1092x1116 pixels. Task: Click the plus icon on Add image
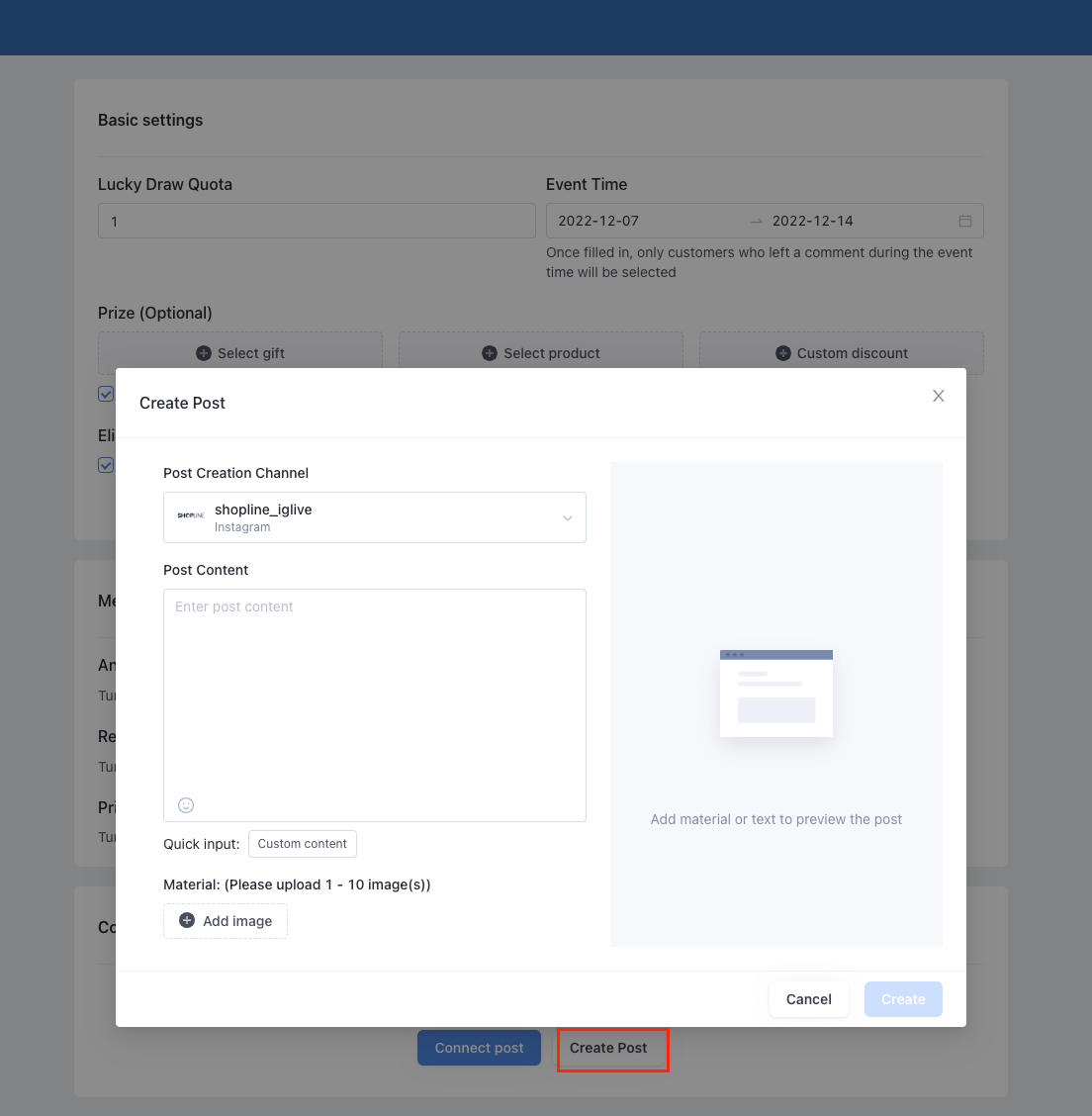[187, 920]
